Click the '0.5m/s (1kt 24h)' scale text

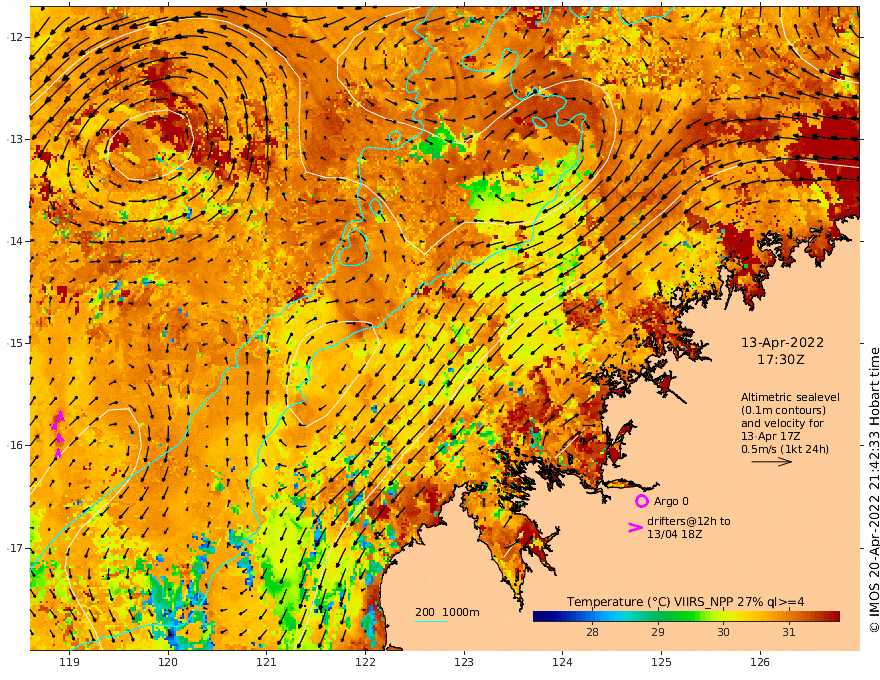point(785,449)
